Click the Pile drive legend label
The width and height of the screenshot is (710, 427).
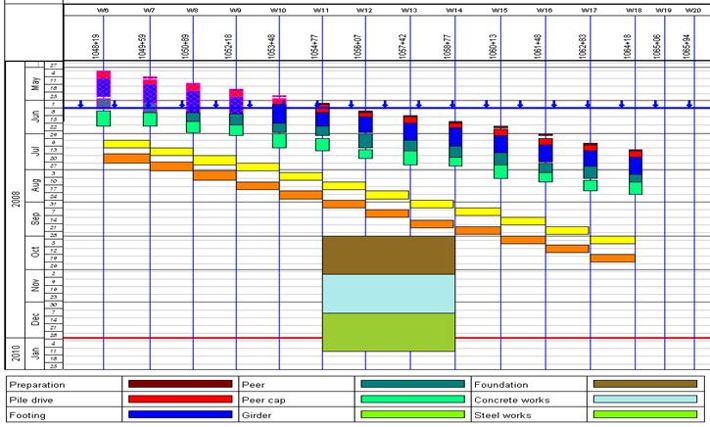pos(31,400)
